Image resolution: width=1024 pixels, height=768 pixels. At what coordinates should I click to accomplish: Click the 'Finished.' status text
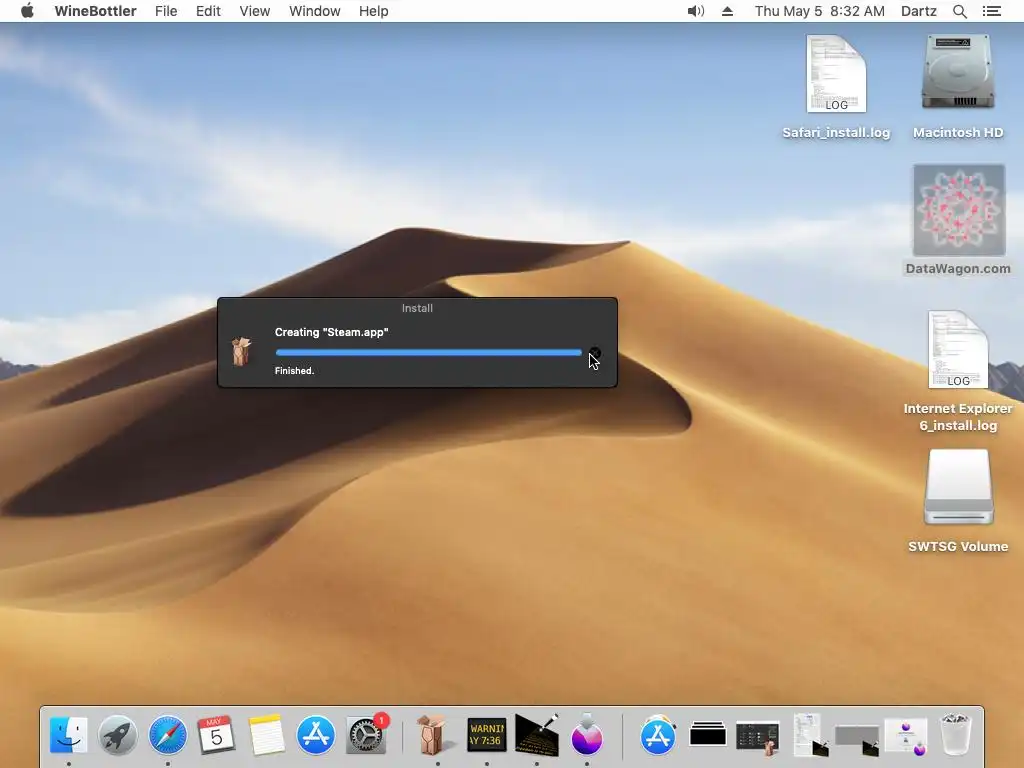click(x=295, y=370)
